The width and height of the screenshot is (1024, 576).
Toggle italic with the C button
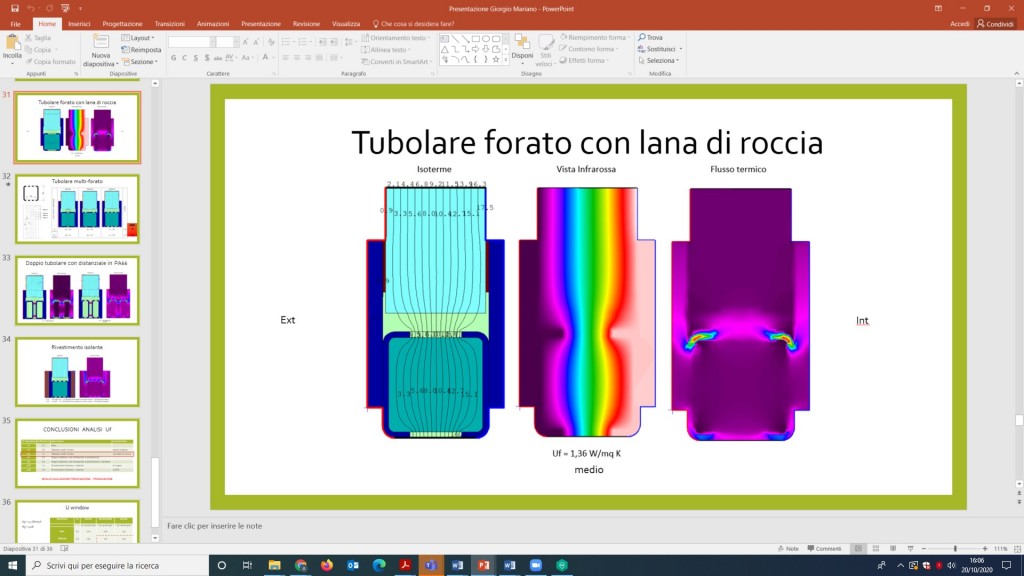184,57
